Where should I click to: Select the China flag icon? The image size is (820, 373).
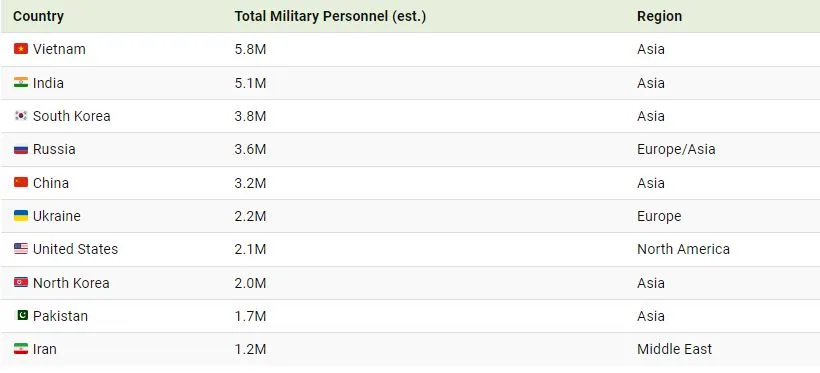tap(21, 183)
